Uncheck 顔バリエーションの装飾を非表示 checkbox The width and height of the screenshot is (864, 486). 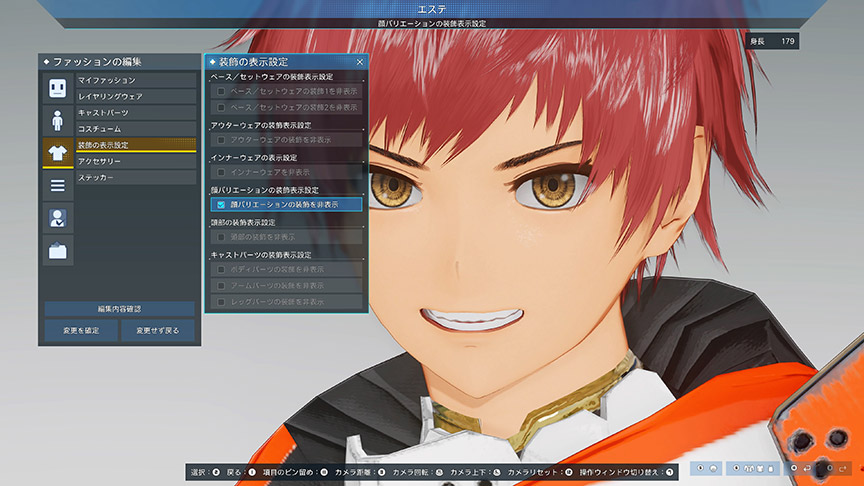tap(221, 204)
